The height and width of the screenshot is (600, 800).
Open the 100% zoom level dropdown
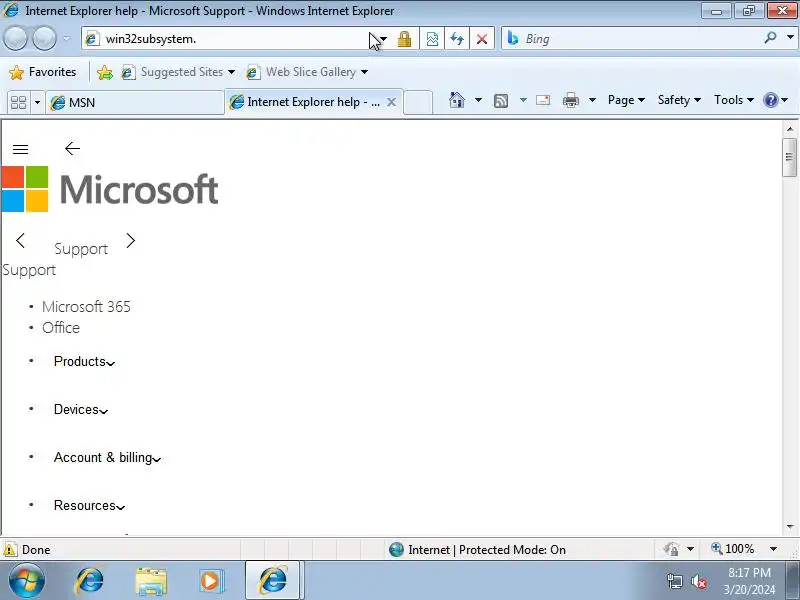tap(773, 549)
